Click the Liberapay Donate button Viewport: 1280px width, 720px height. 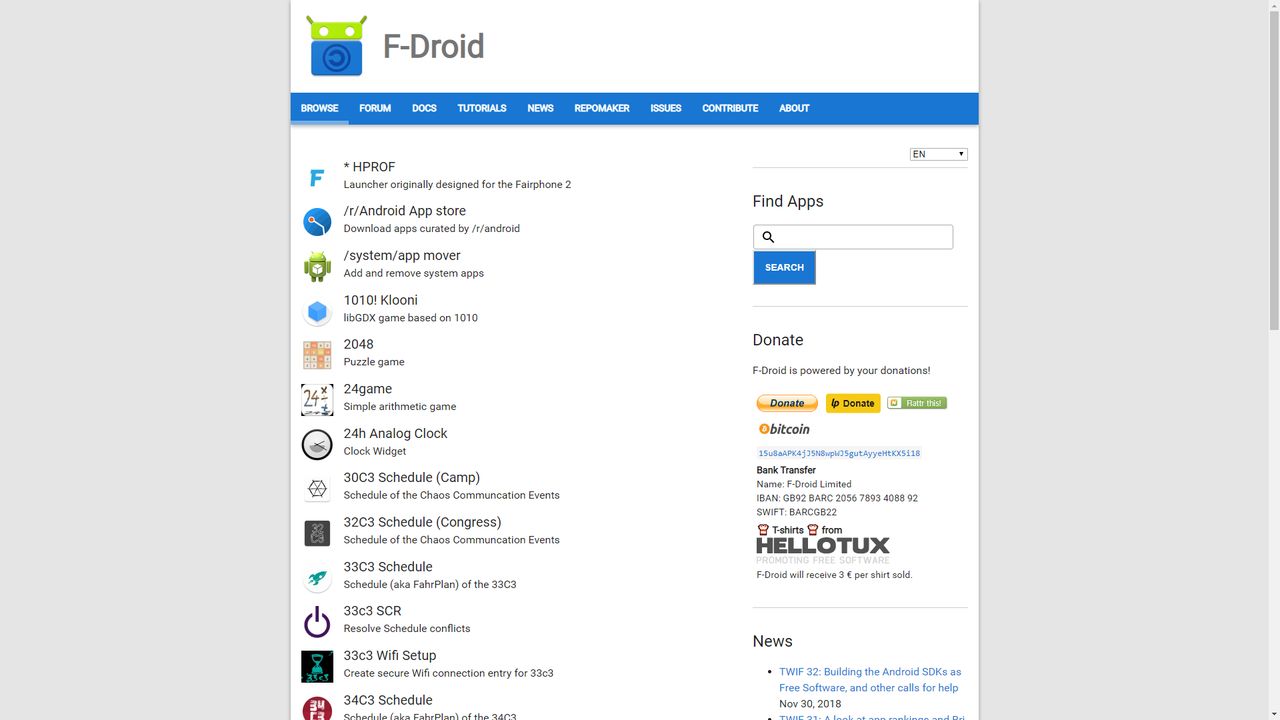click(853, 403)
